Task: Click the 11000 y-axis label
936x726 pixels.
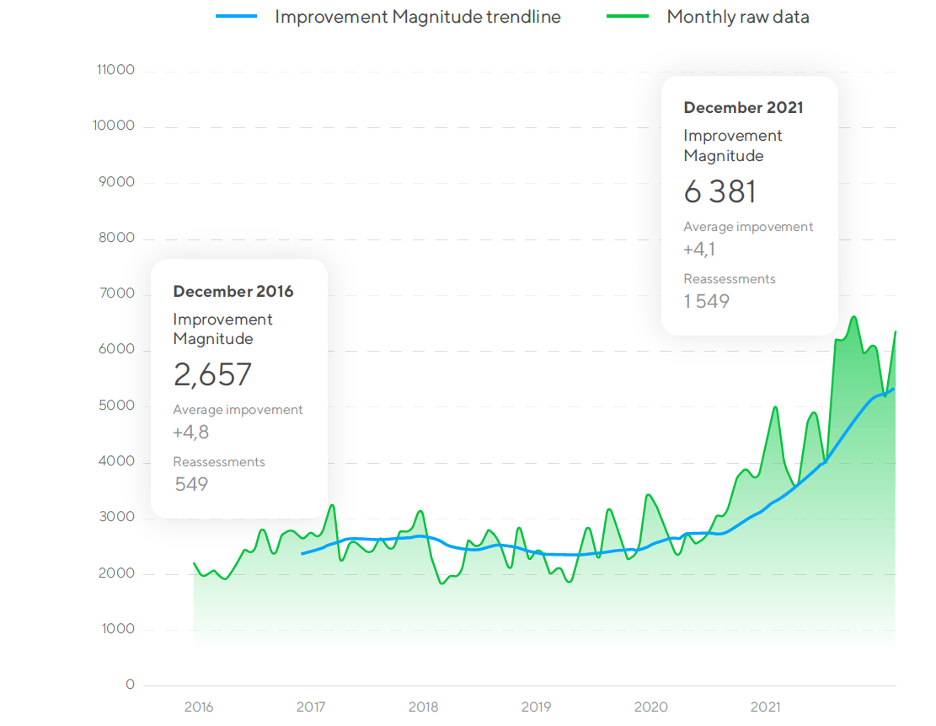Action: [x=115, y=70]
